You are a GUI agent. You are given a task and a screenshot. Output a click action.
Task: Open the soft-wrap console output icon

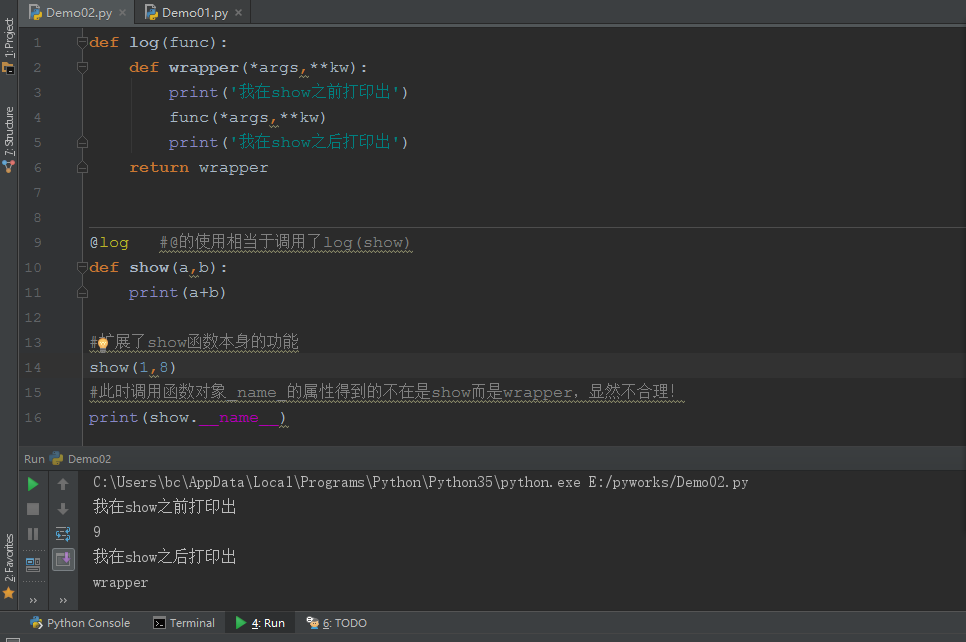[x=62, y=533]
